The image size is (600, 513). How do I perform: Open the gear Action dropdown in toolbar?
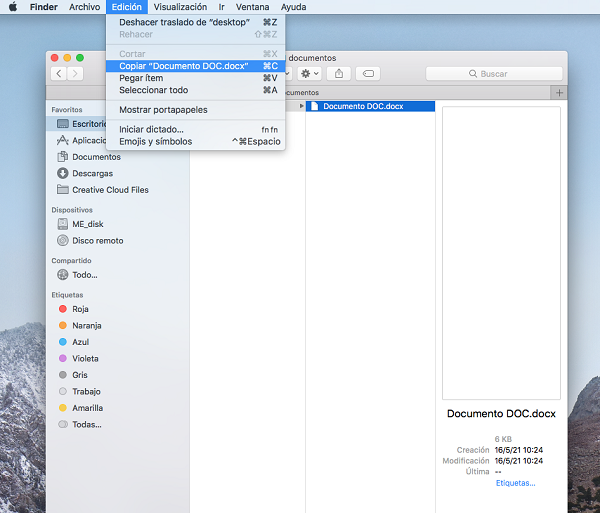click(307, 73)
